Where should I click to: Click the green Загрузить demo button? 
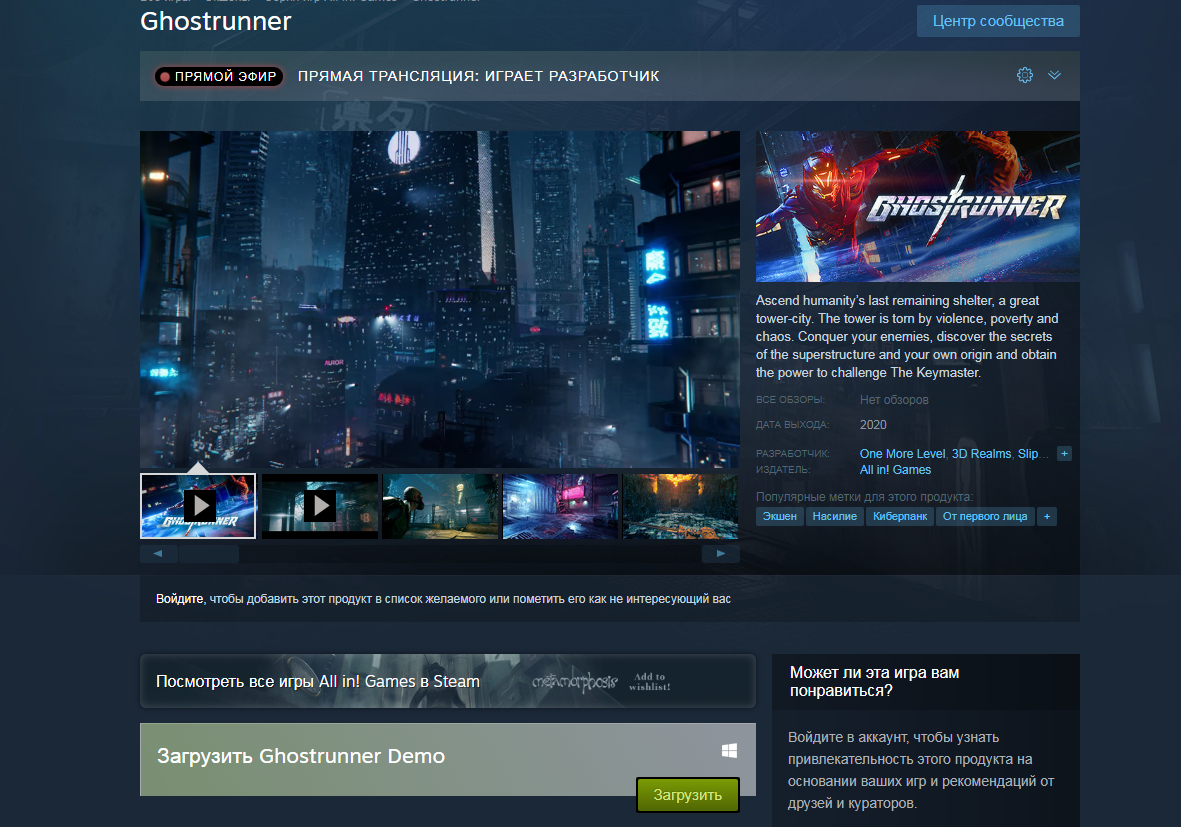click(x=687, y=795)
